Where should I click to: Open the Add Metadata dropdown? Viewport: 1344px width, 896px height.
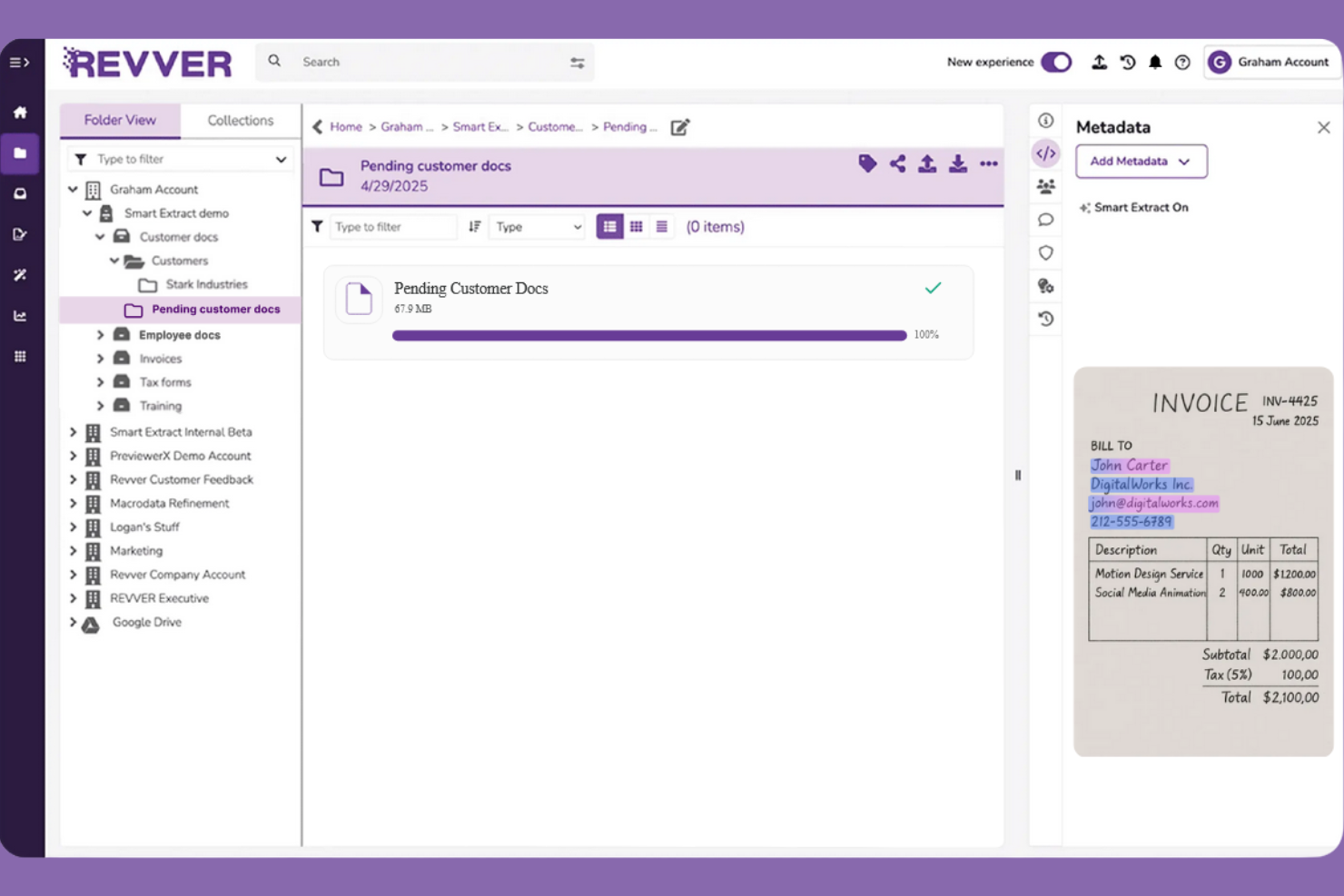[1141, 162]
